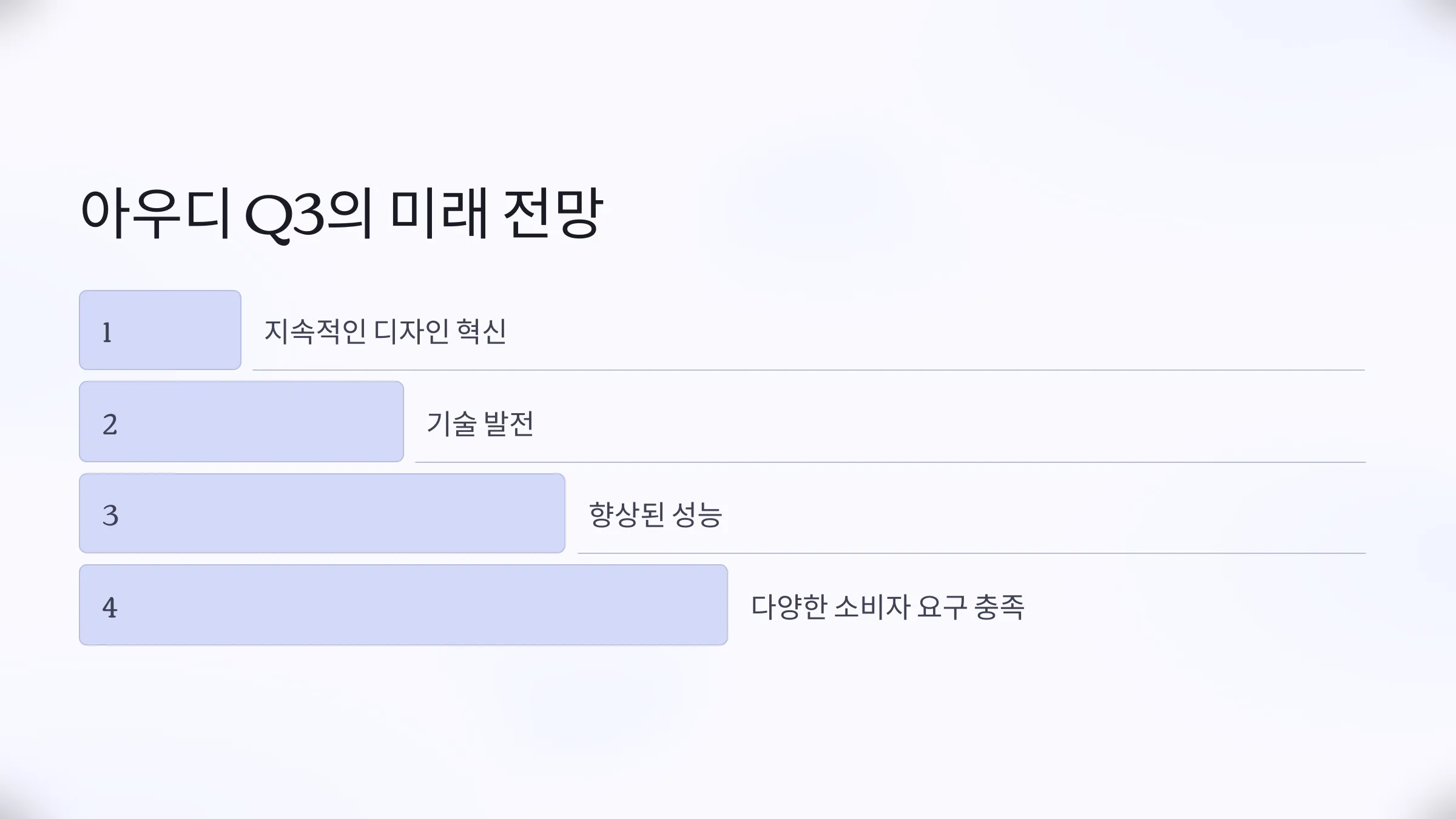1456x819 pixels.
Task: Click the Q3 text in the heading
Action: point(285,216)
